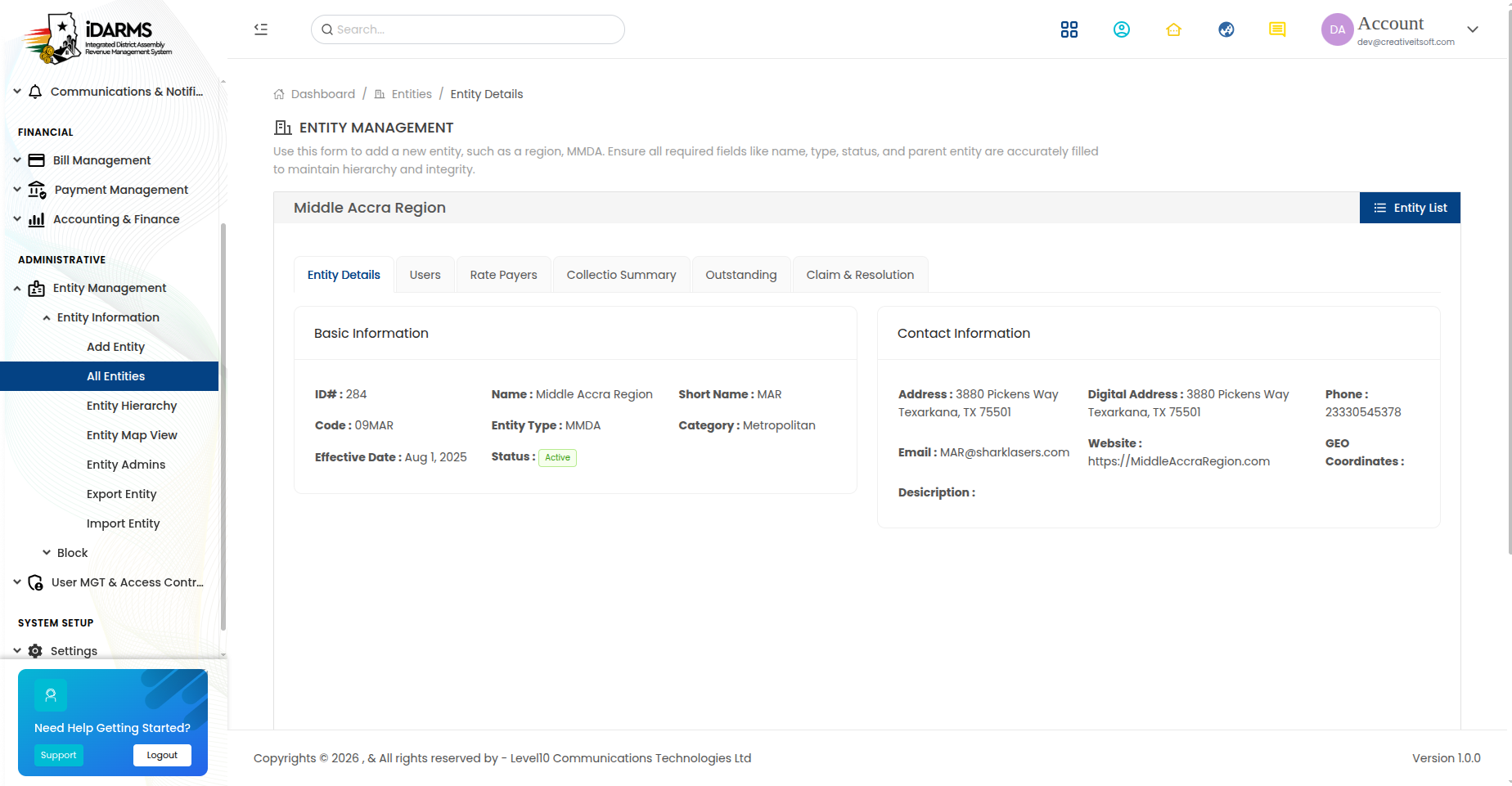Go to Dashboard breadcrumb link

pyautogui.click(x=314, y=94)
